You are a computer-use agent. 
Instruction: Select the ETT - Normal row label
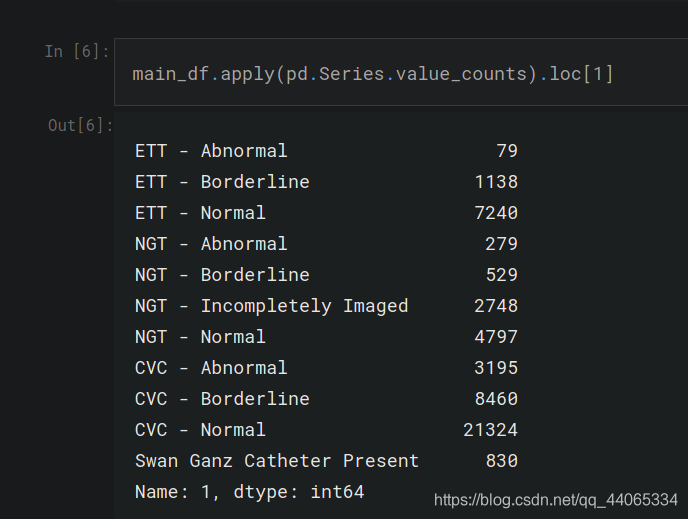[x=200, y=213]
